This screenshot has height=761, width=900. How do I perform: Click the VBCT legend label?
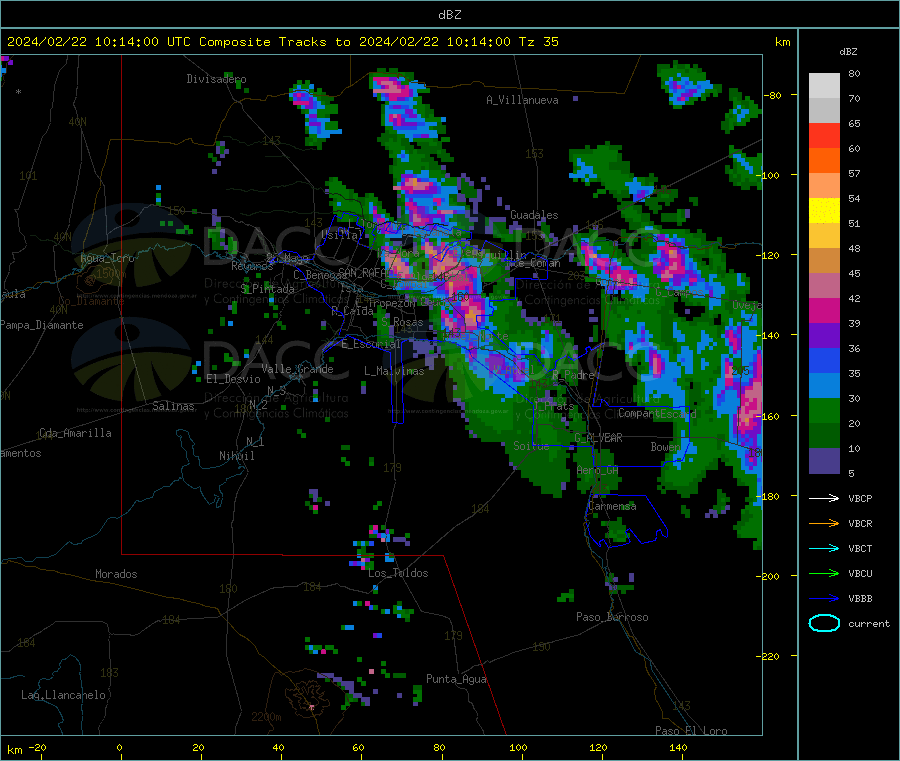860,548
